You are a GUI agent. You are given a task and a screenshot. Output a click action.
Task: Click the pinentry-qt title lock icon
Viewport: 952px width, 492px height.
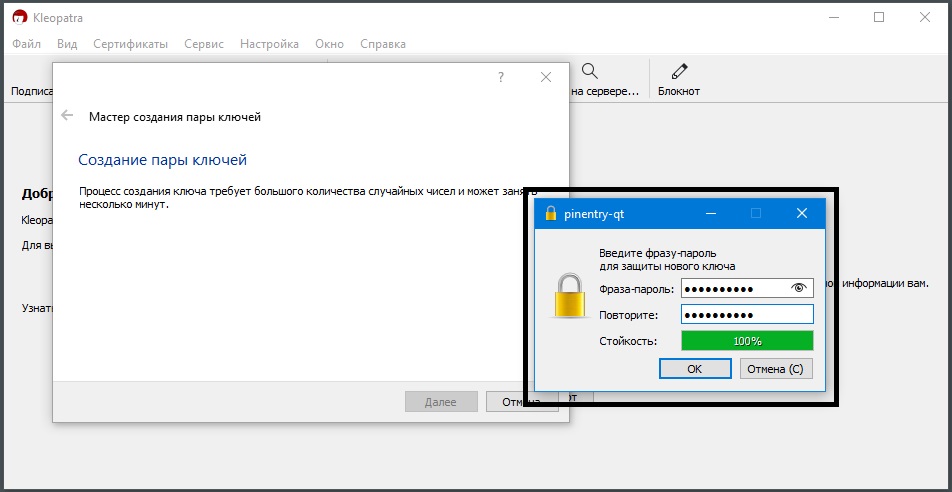[551, 213]
